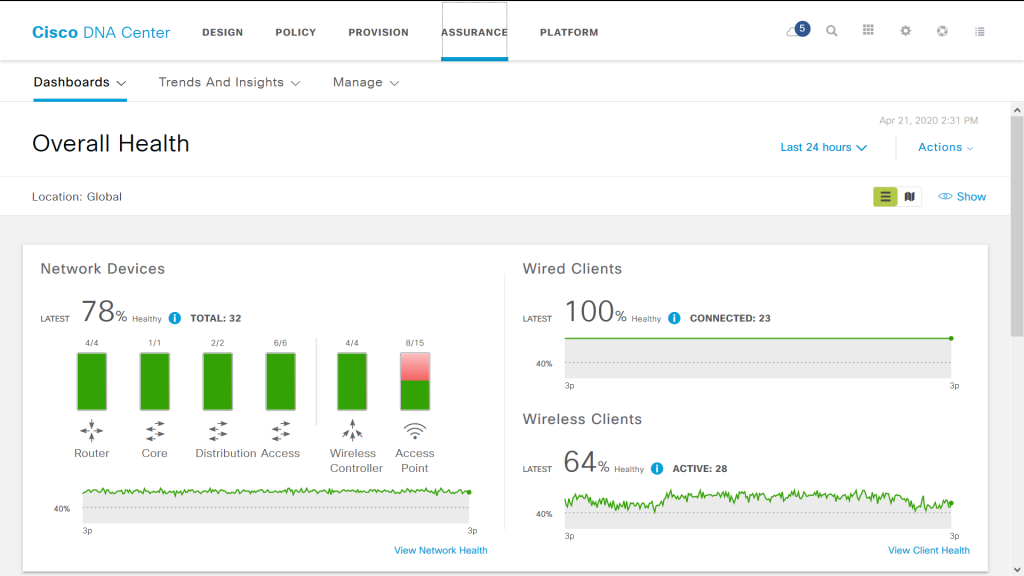Click the Core 1/1 health bar
The height and width of the screenshot is (576, 1024).
coord(155,381)
